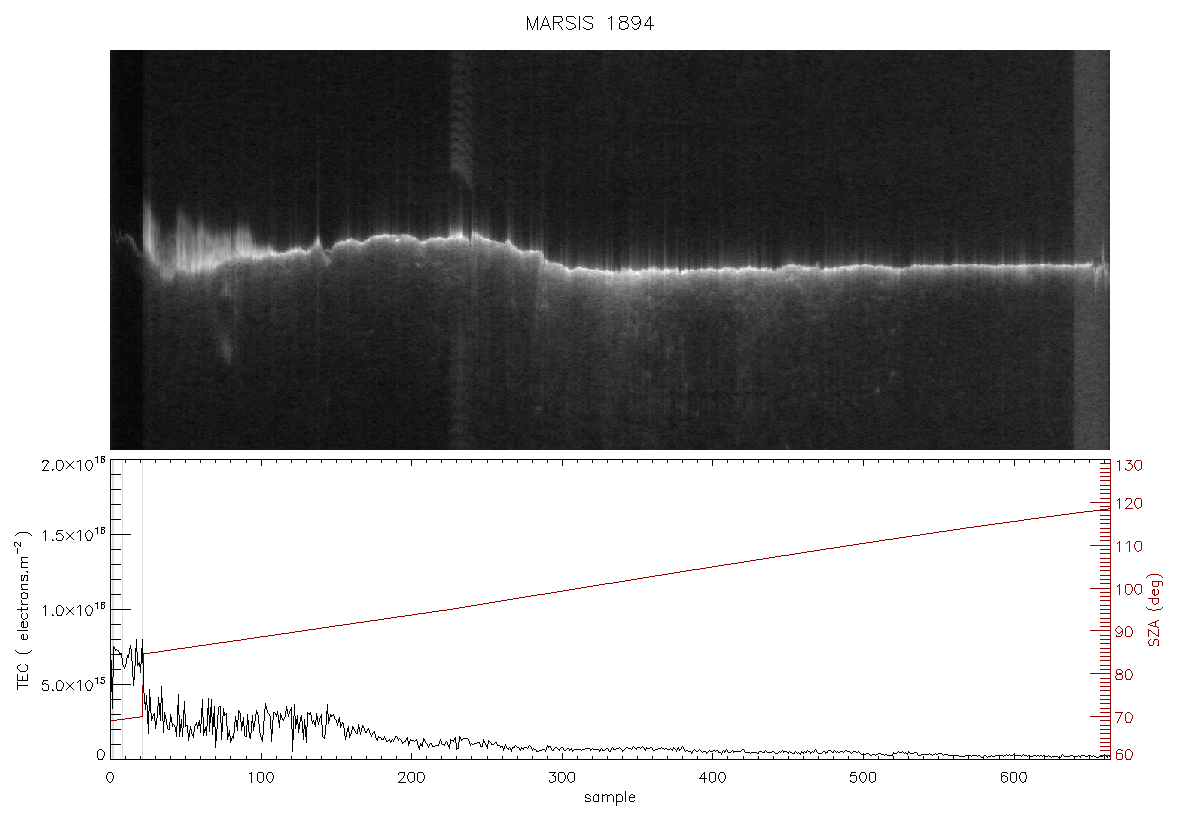
Task: Click the 2.0×10^16 TEC tick label
Action: pyautogui.click(x=73, y=464)
